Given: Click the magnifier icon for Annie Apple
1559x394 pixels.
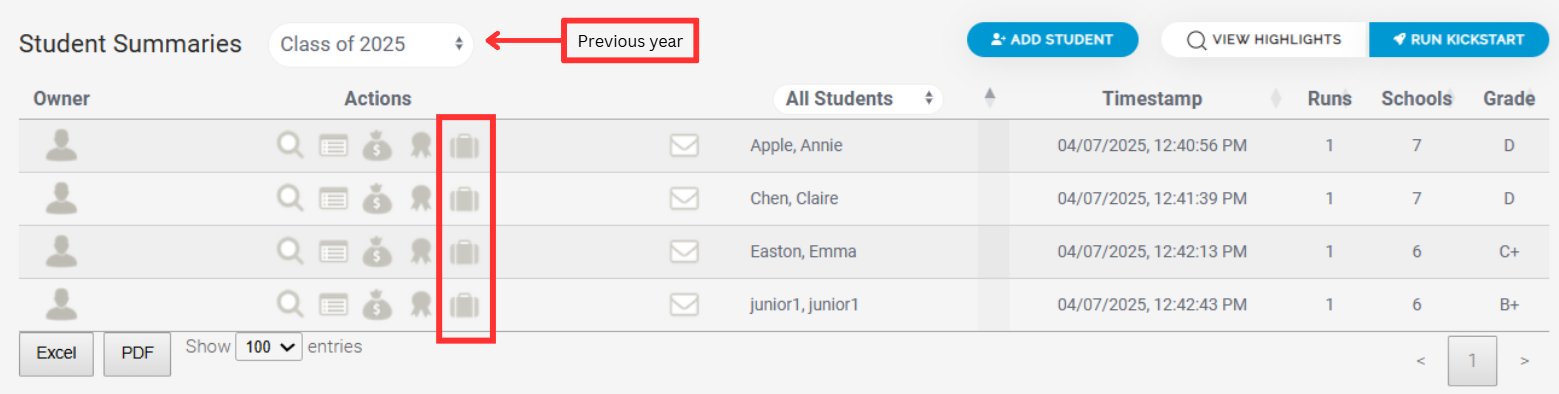Looking at the screenshot, I should click(290, 146).
